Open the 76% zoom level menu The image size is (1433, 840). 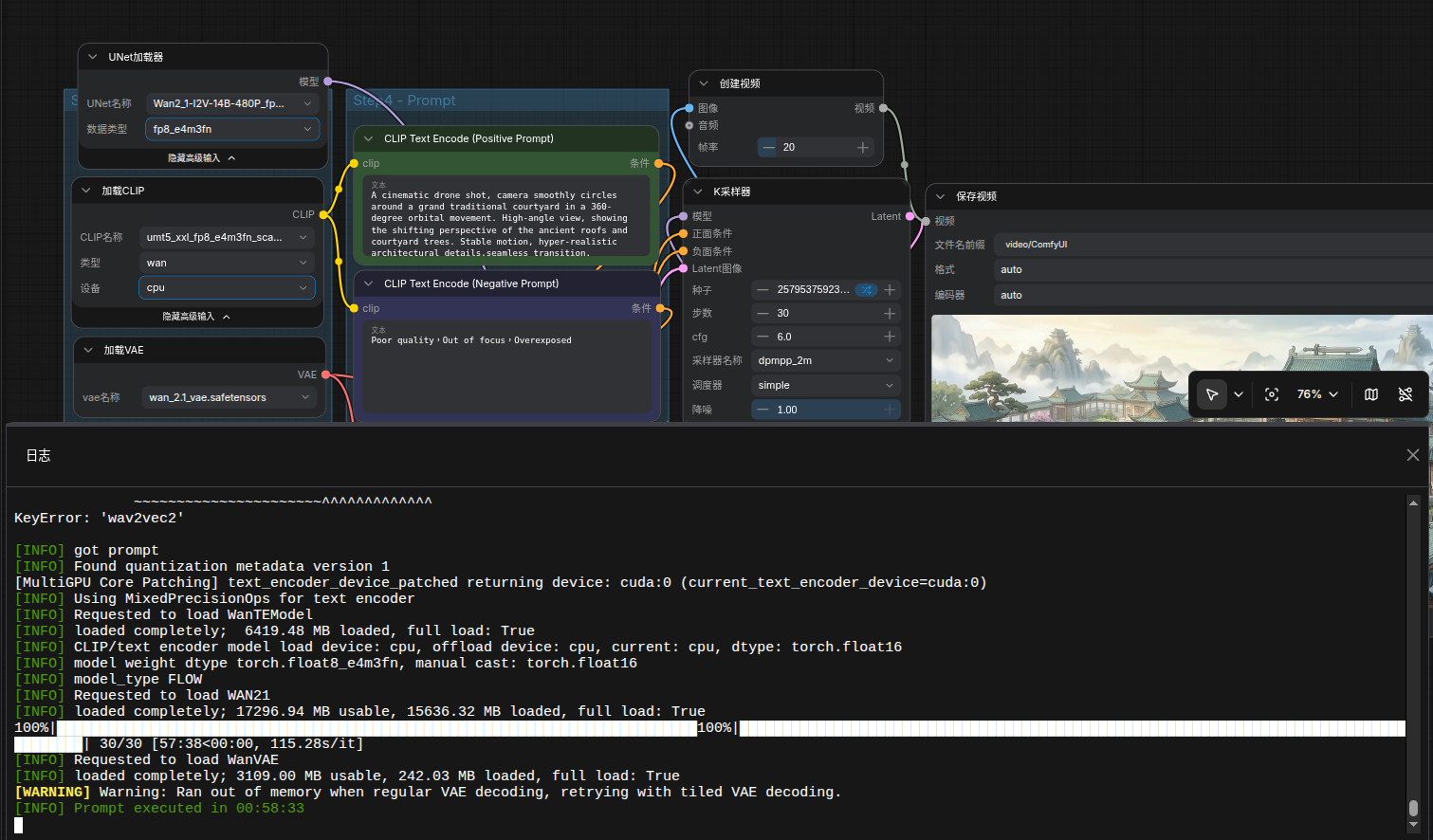1318,394
